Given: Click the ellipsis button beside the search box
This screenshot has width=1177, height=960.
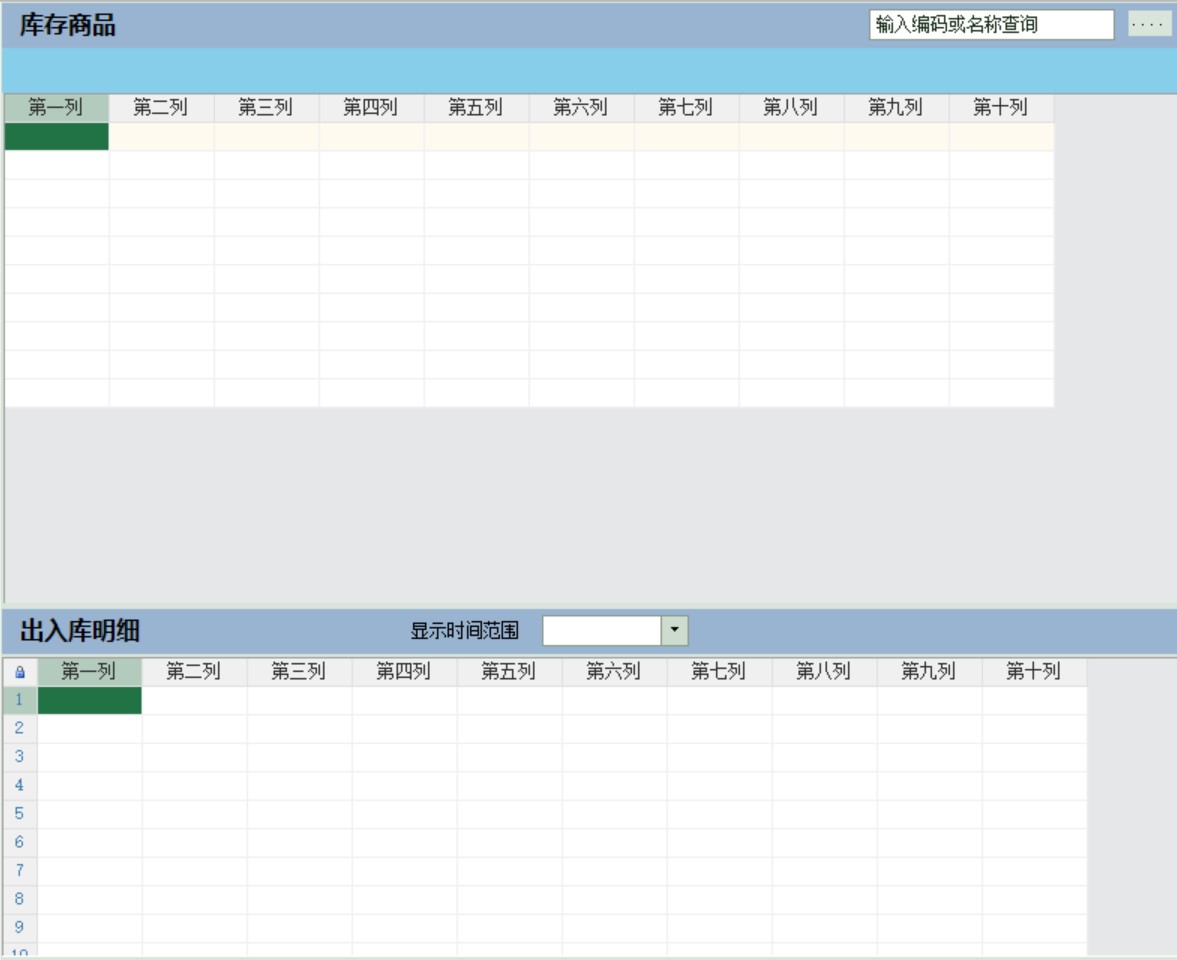Looking at the screenshot, I should (x=1149, y=25).
